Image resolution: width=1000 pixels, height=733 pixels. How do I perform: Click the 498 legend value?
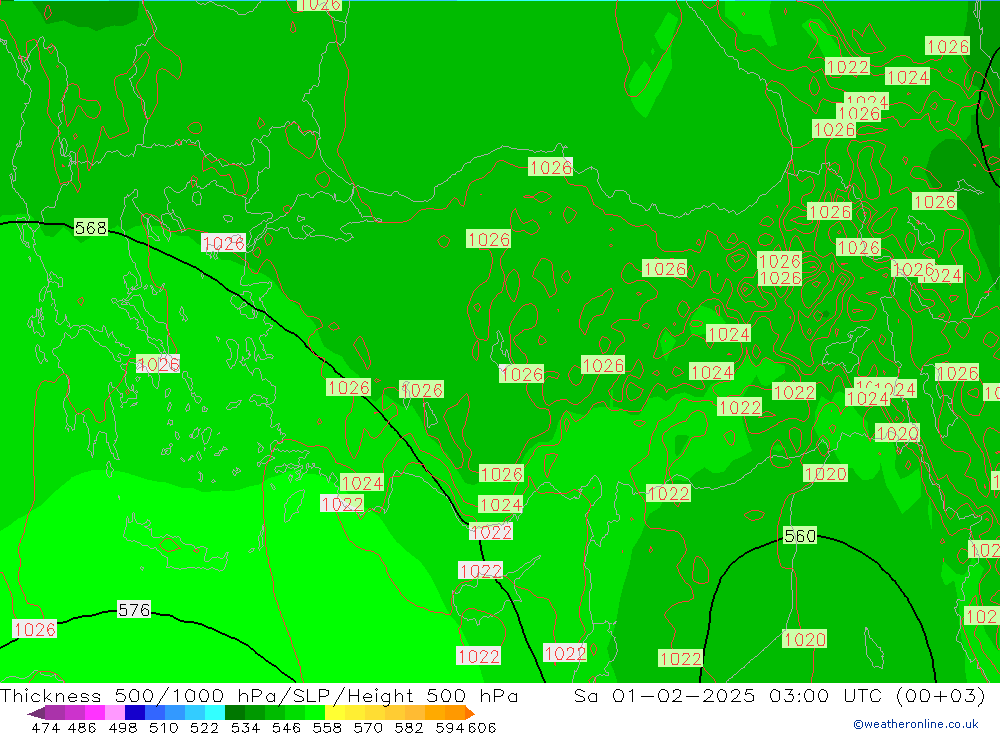122,727
